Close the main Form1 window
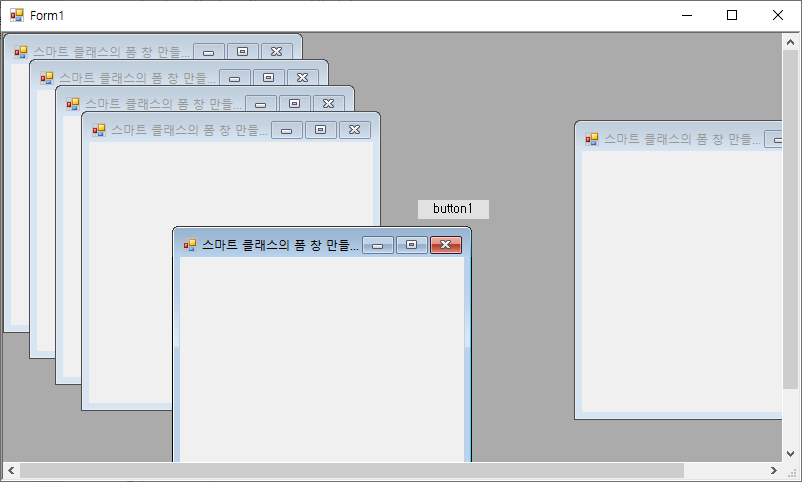 pyautogui.click(x=777, y=15)
